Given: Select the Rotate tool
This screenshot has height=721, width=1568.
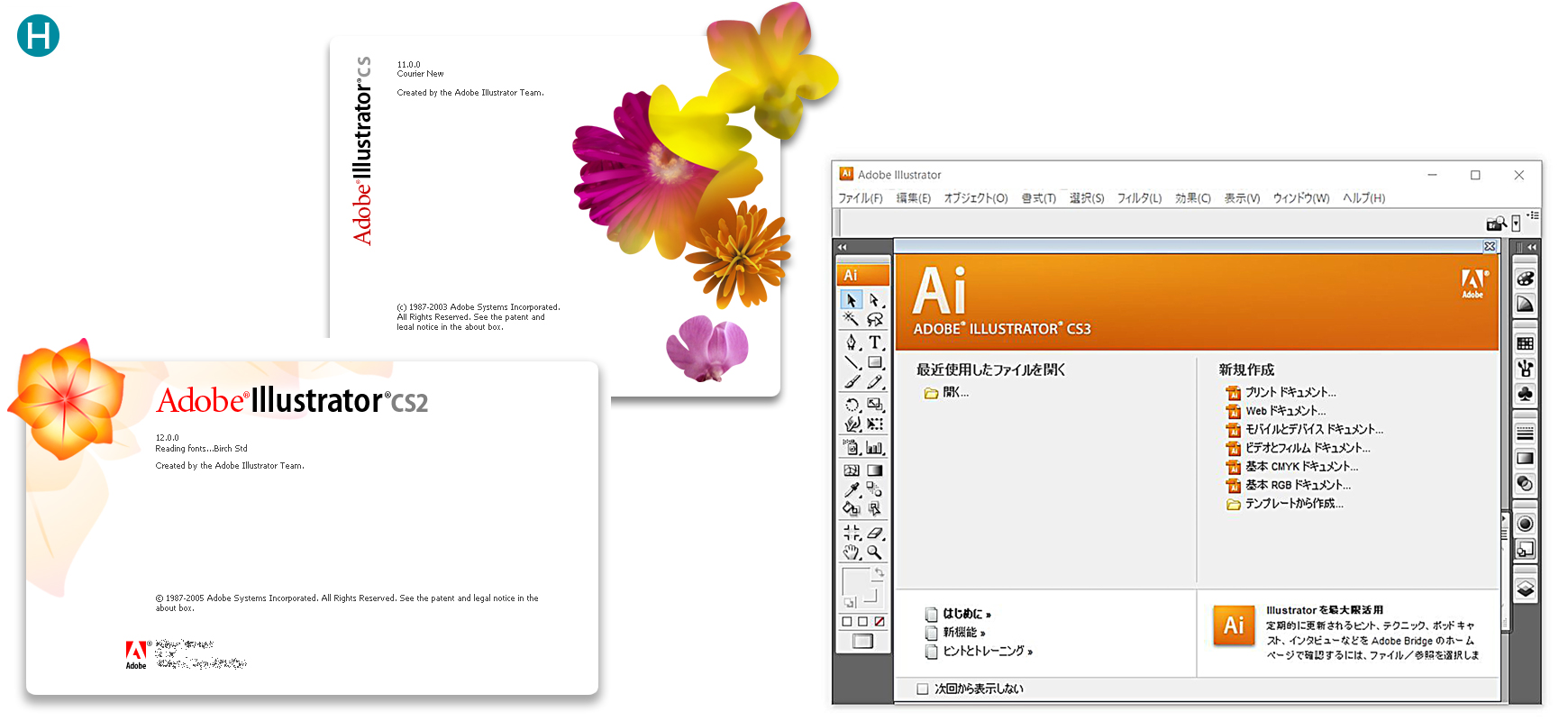Looking at the screenshot, I should (x=852, y=405).
